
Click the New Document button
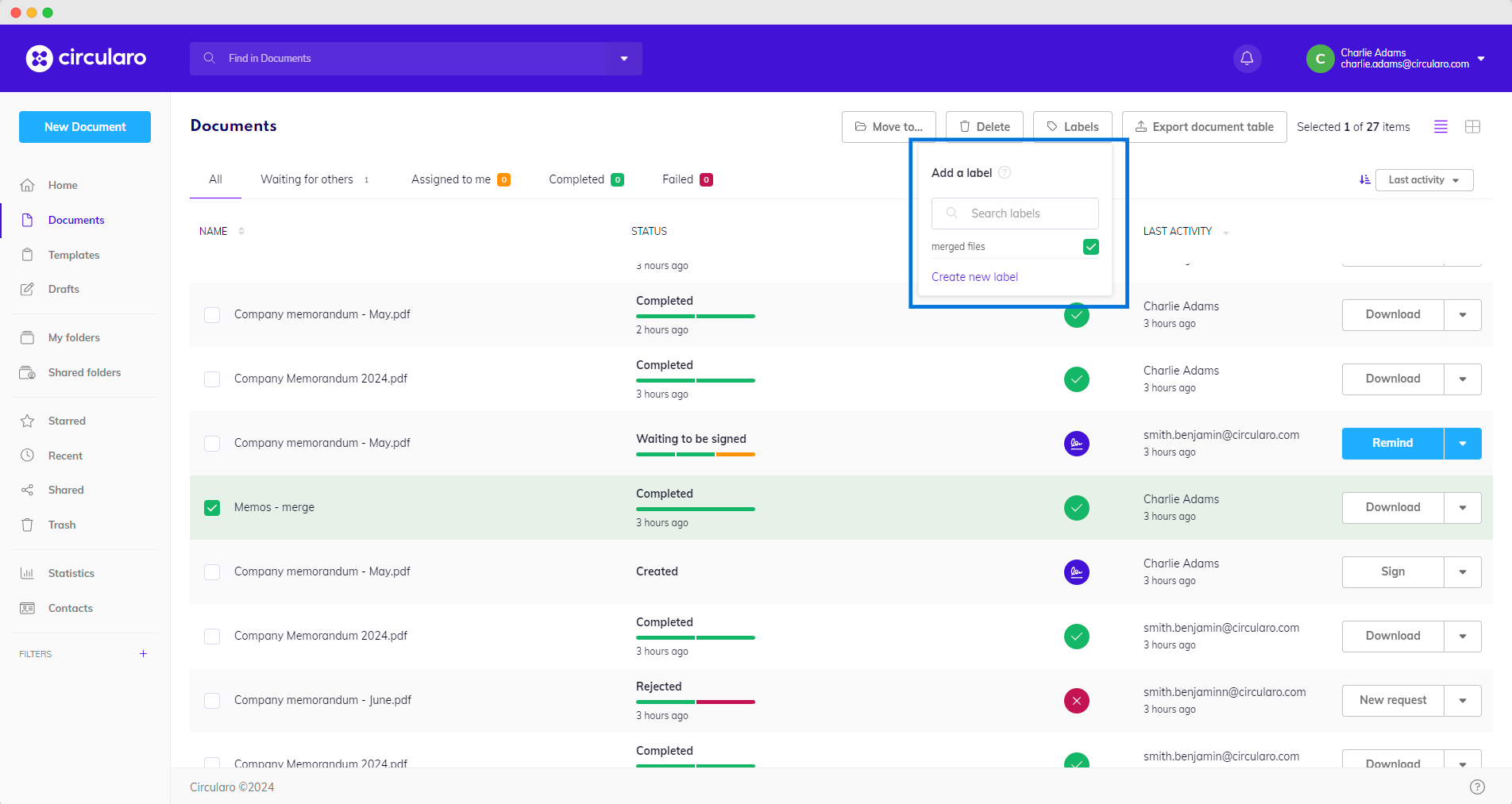pos(85,127)
